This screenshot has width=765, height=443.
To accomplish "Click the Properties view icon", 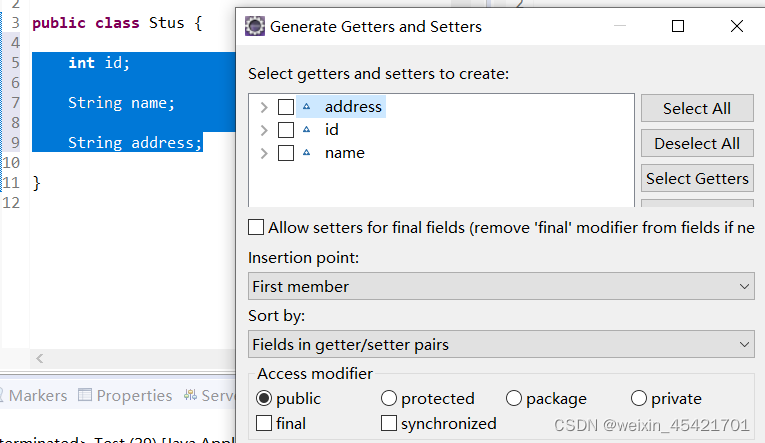I will coord(85,395).
